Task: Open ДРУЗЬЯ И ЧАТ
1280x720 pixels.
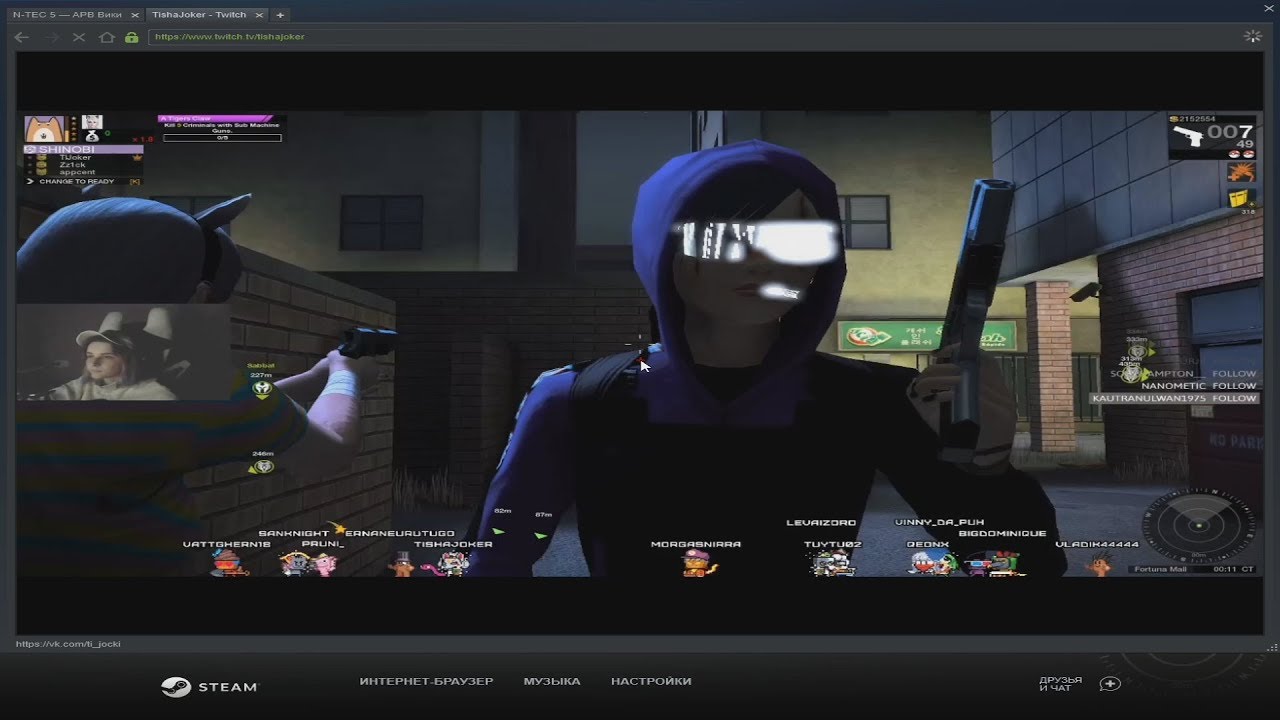Action: (x=1060, y=684)
